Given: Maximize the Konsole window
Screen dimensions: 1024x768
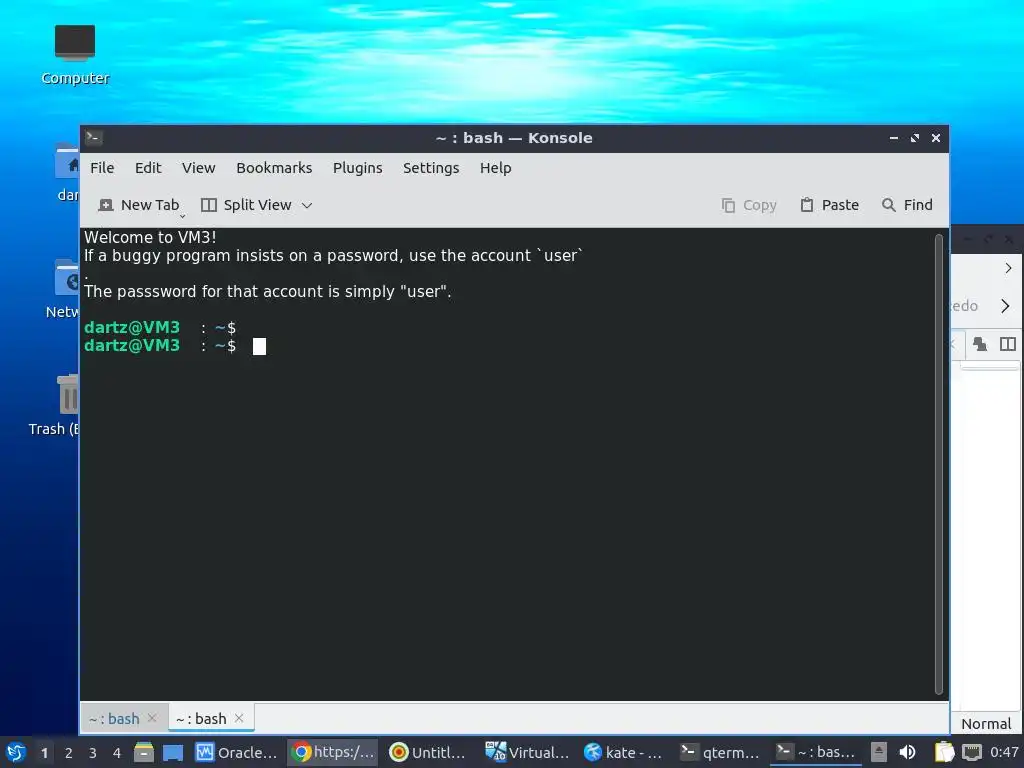Looking at the screenshot, I should point(915,138).
